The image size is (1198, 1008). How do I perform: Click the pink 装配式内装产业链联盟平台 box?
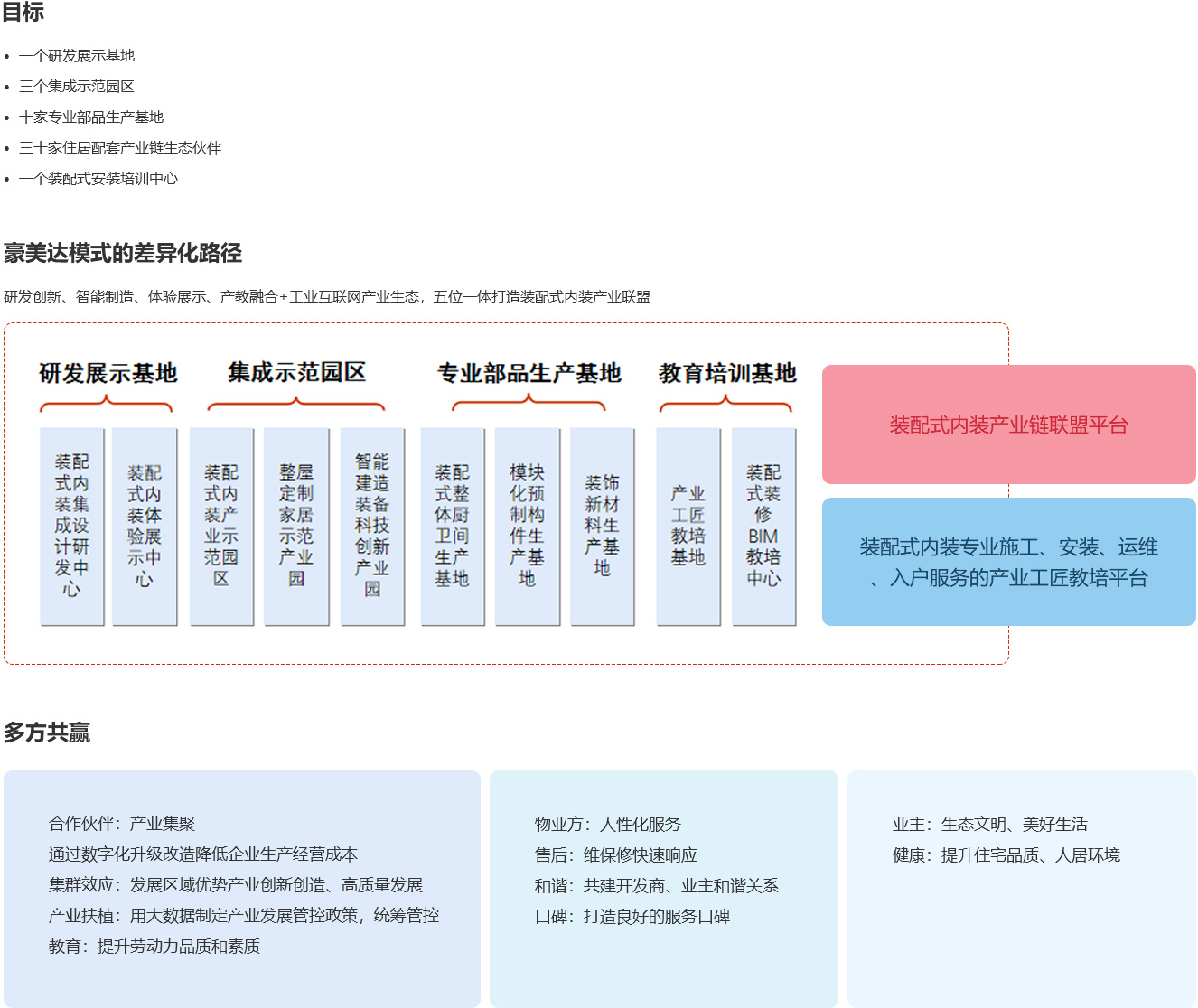[1009, 425]
